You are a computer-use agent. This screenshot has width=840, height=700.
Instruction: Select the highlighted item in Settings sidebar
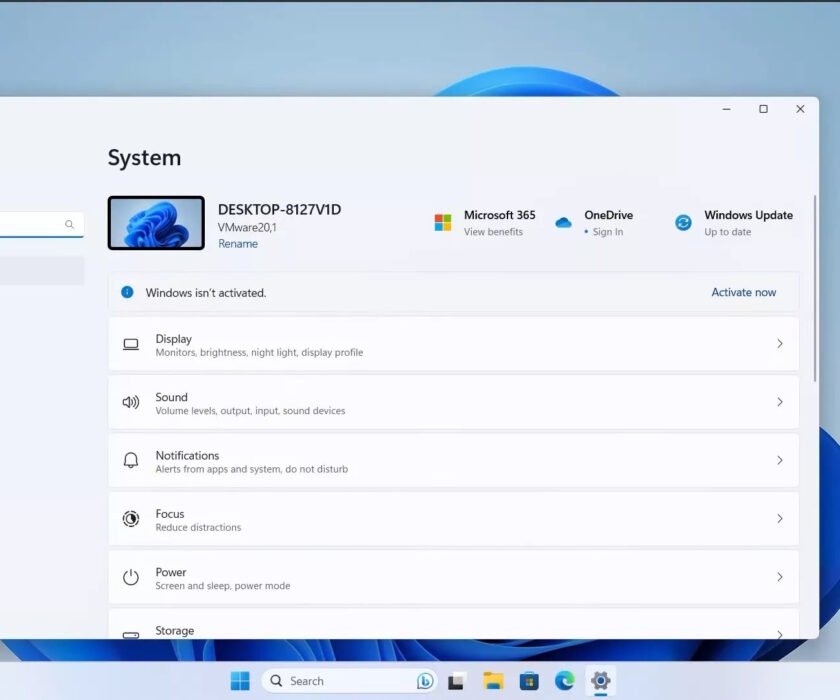click(42, 270)
